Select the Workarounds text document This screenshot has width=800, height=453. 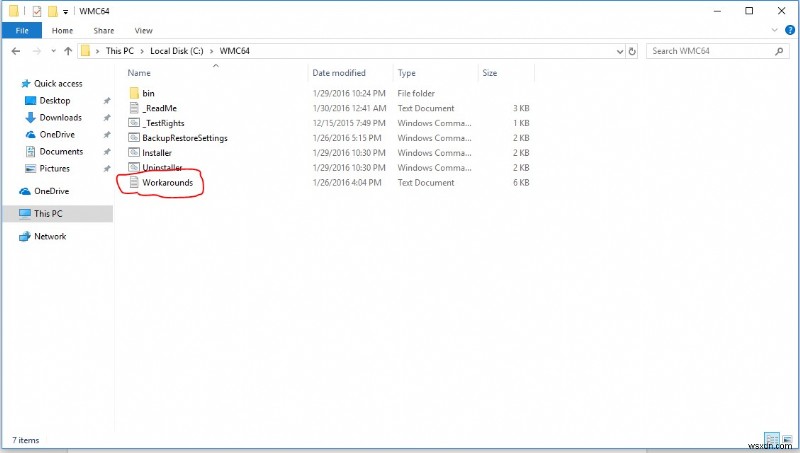click(x=167, y=182)
